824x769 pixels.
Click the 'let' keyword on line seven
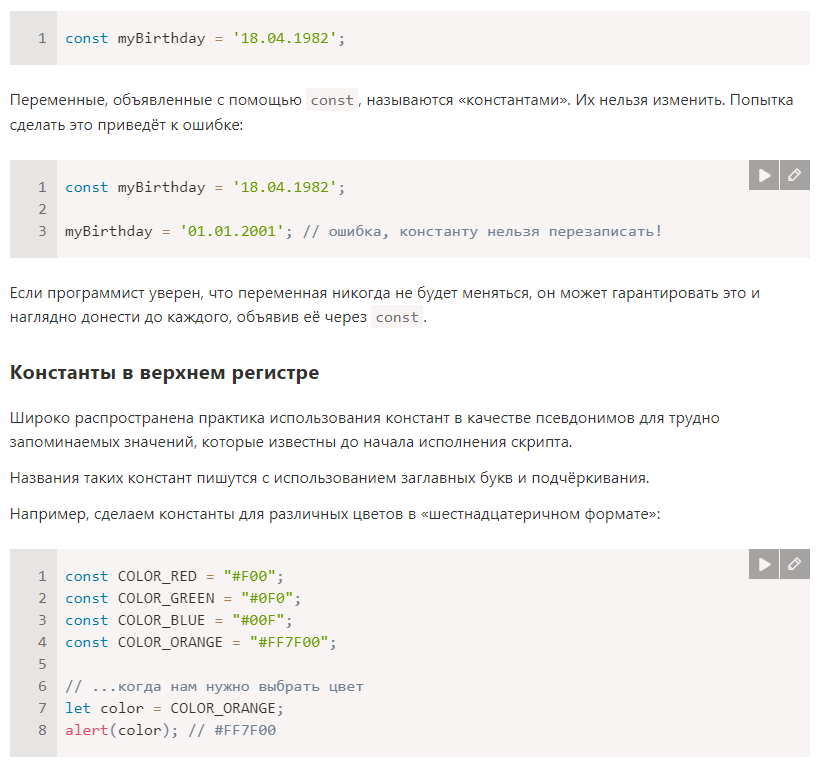pyautogui.click(x=78, y=709)
